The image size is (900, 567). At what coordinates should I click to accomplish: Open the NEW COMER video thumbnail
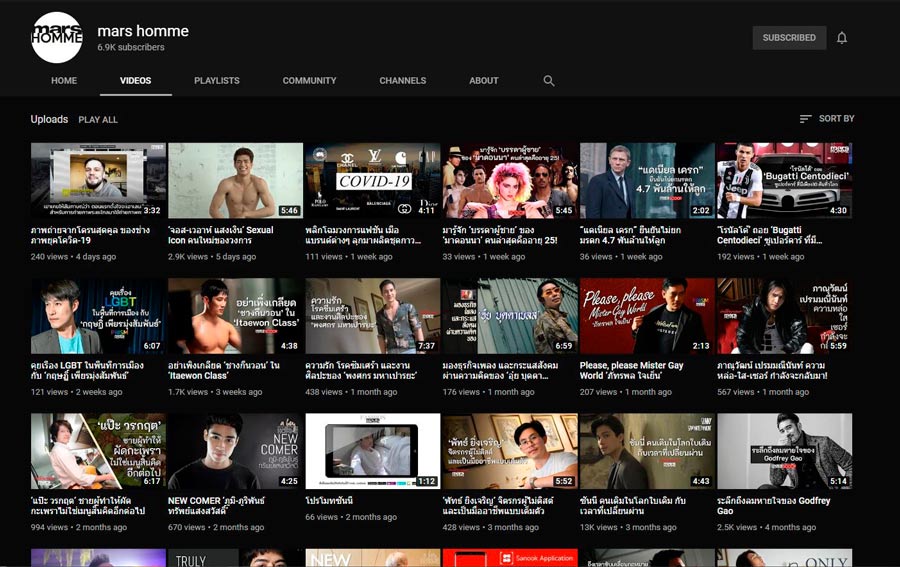coord(235,451)
